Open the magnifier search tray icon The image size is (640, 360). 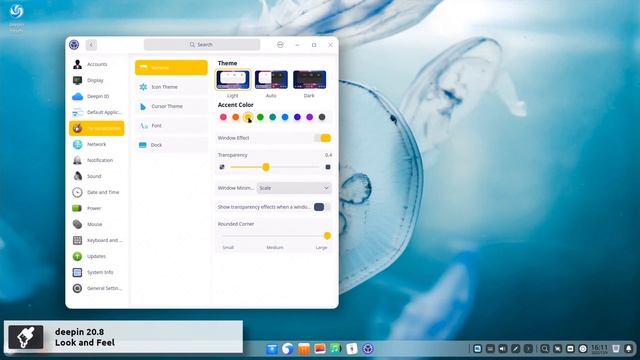coord(544,349)
